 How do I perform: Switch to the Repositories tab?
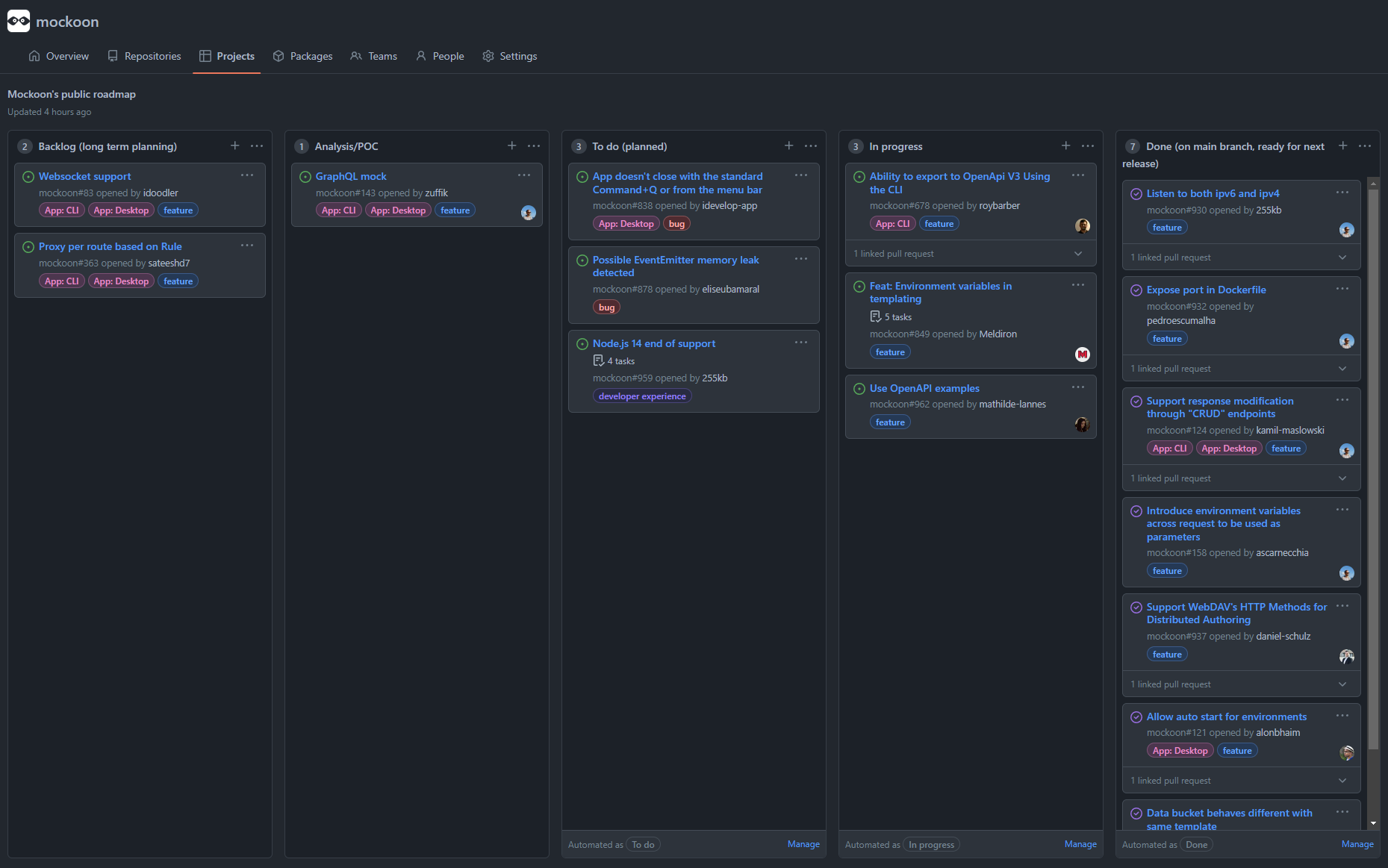pos(152,56)
